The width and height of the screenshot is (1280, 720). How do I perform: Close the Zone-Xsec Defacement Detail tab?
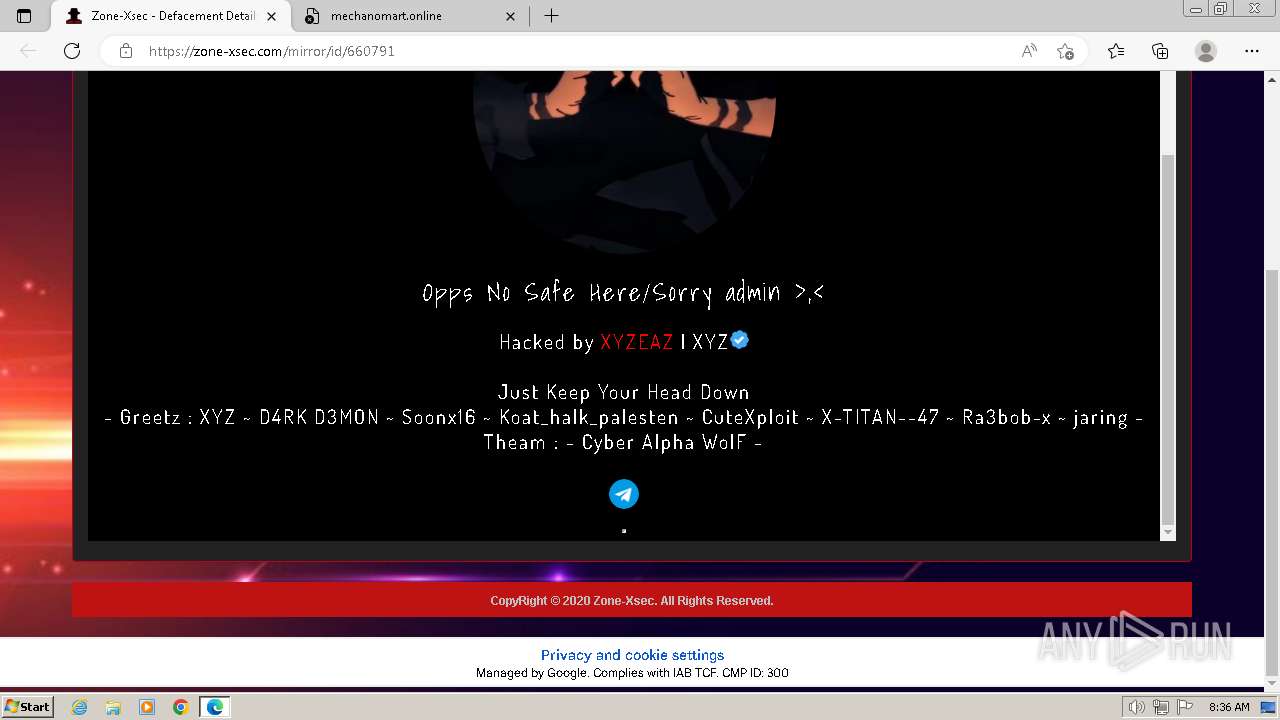[x=271, y=16]
